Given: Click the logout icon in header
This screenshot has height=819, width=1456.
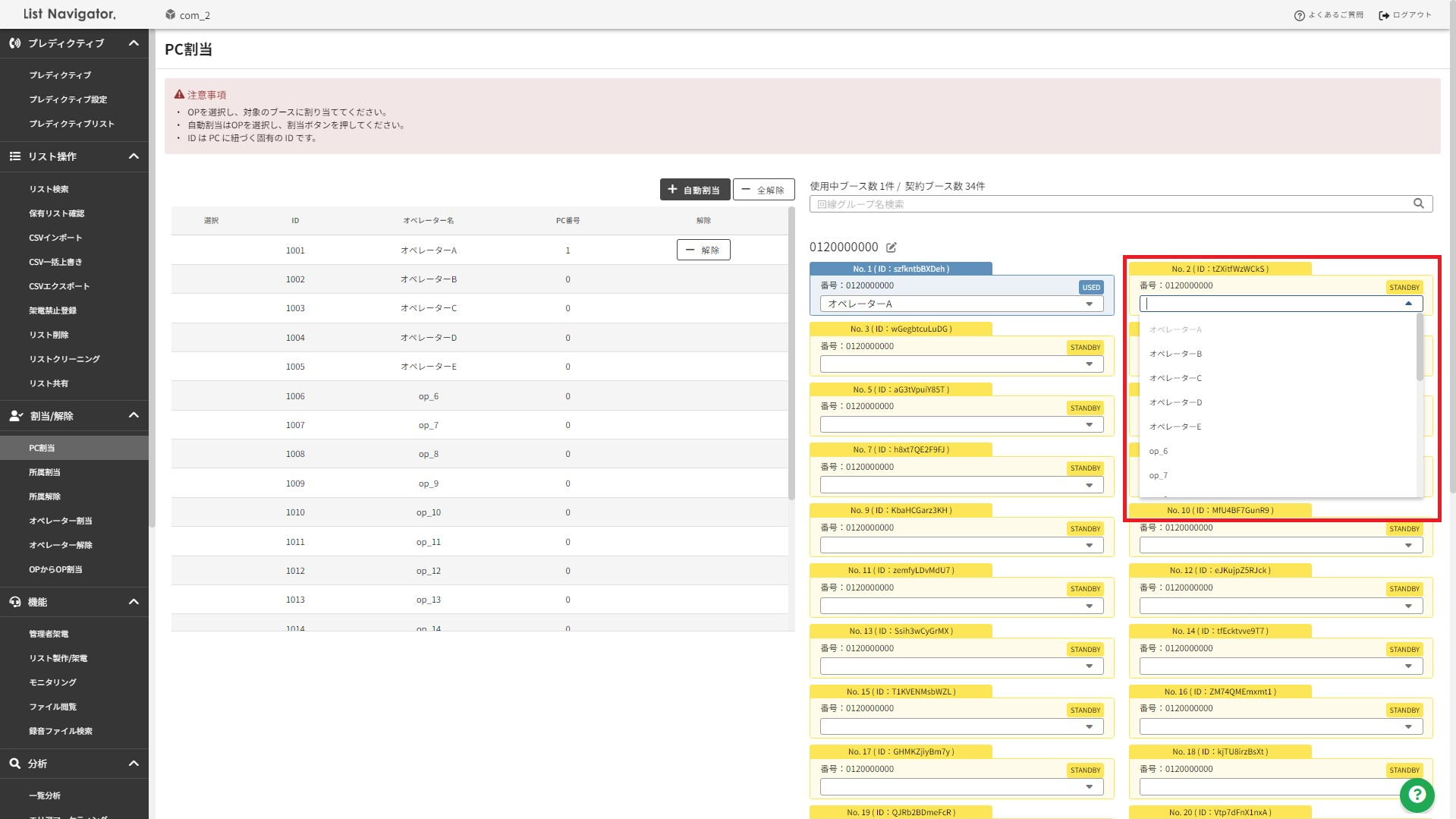Looking at the screenshot, I should click(x=1384, y=15).
